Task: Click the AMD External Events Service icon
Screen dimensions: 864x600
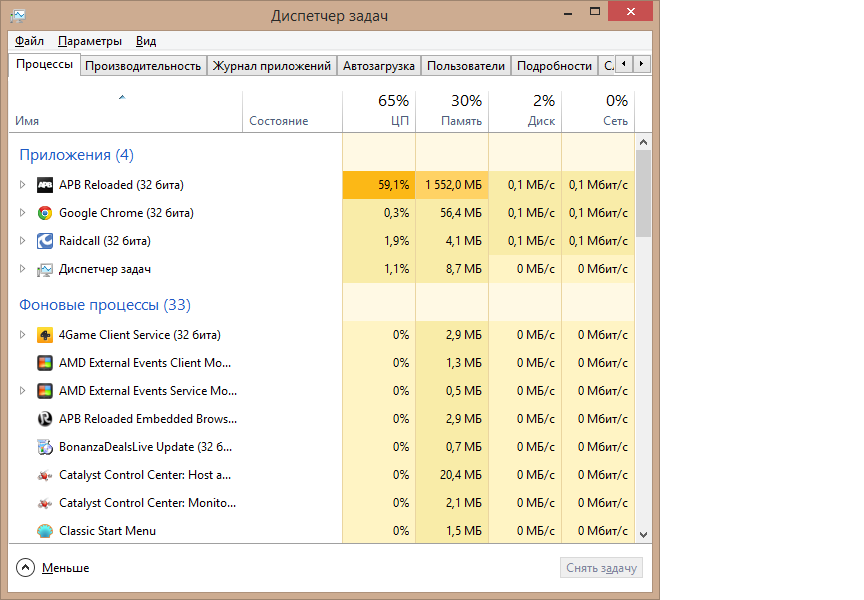Action: (45, 391)
